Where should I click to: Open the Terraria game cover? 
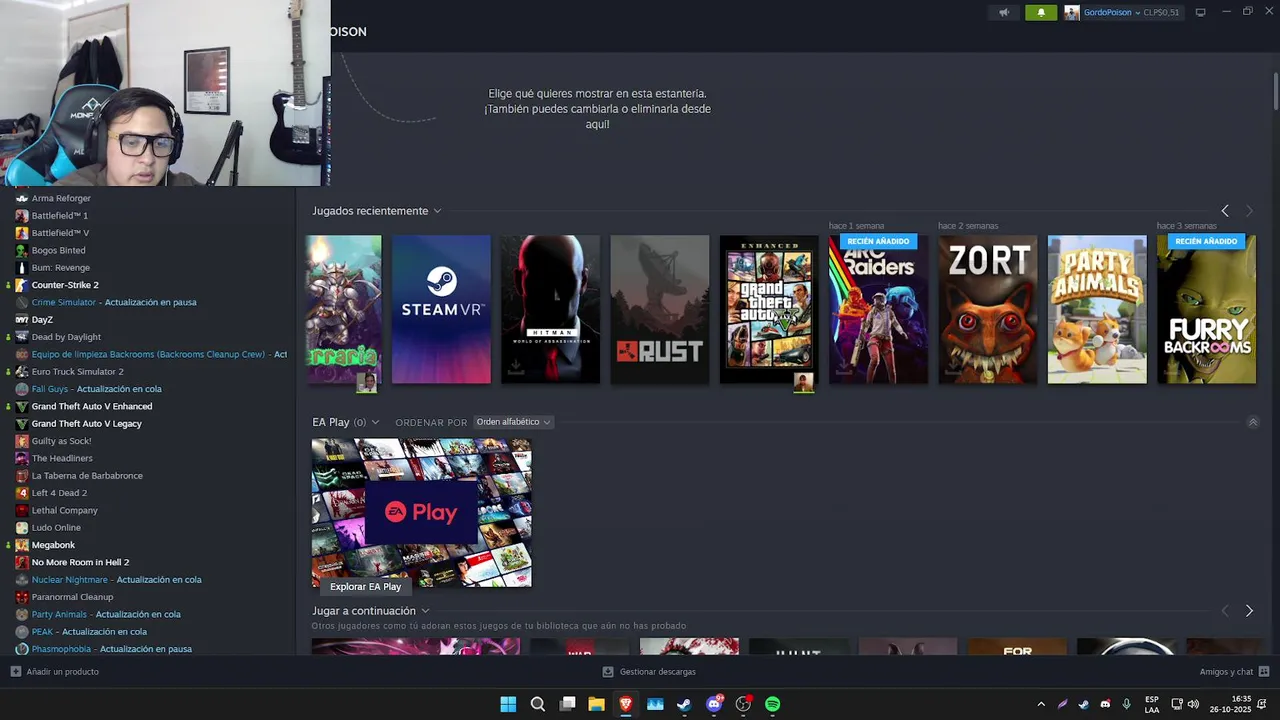tap(343, 309)
